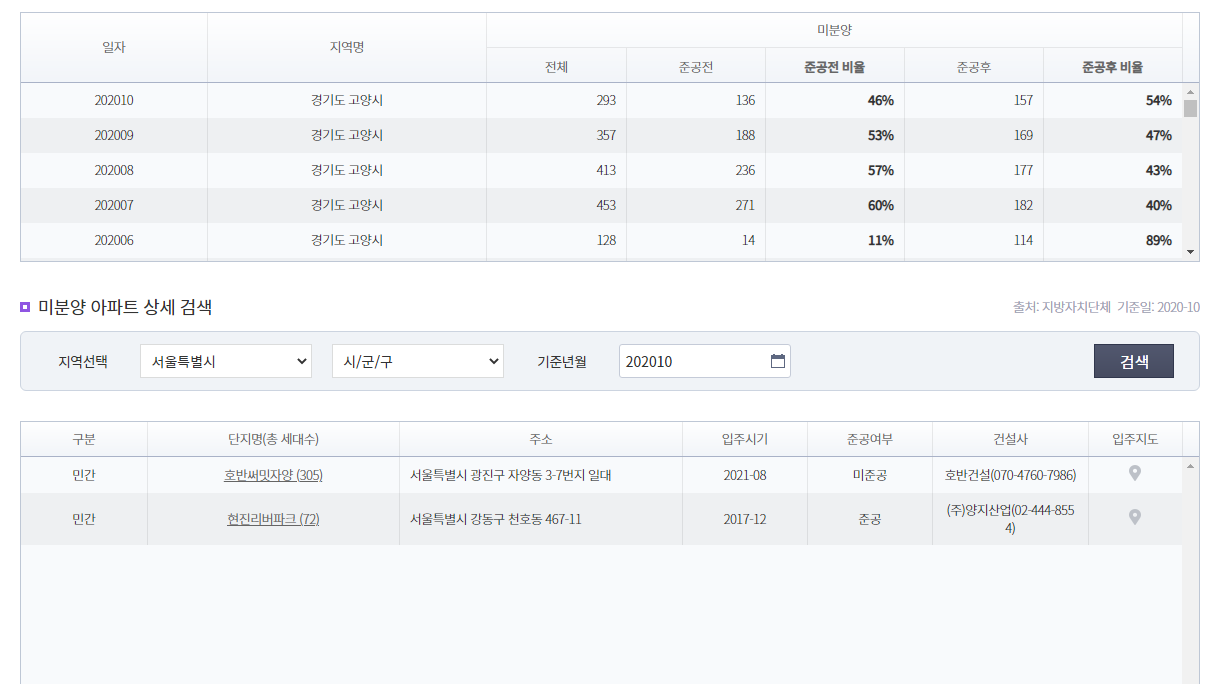Click builder 호반건설(070-4760-7986)
This screenshot has width=1221, height=684.
1010,476
